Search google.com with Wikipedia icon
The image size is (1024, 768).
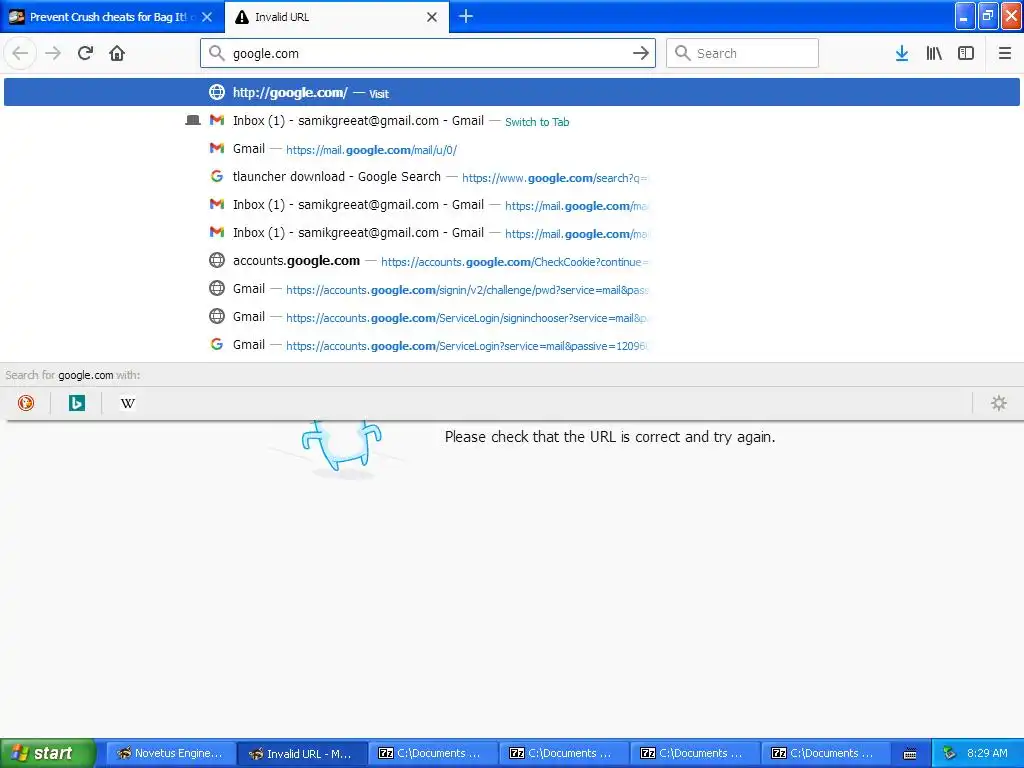click(x=127, y=403)
